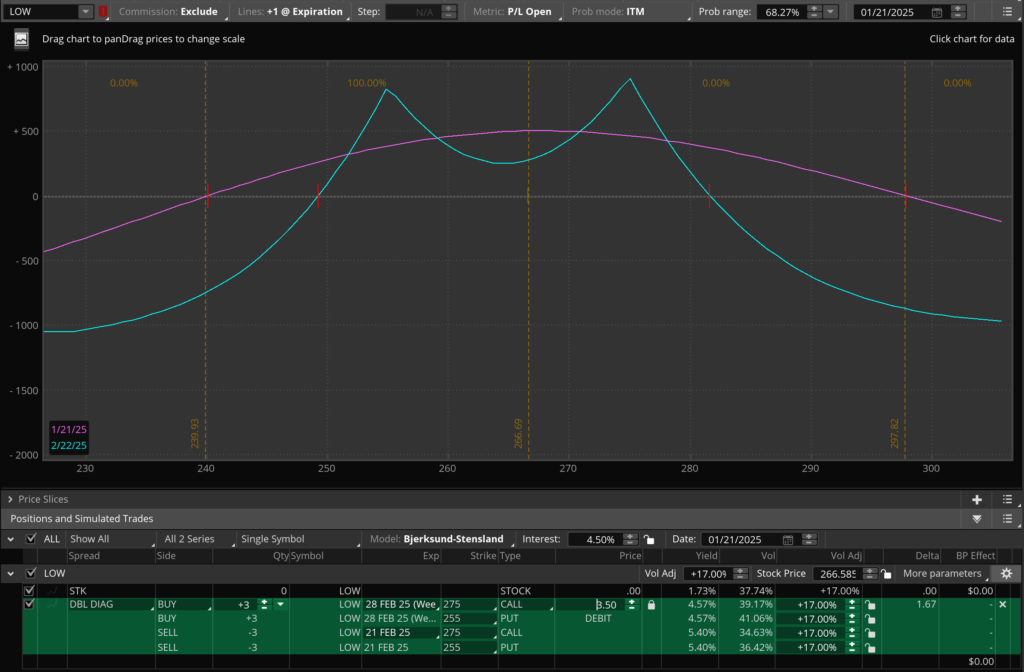Toggle the LOW symbol group checkbox
Viewport: 1024px width, 672px height.
[x=31, y=573]
